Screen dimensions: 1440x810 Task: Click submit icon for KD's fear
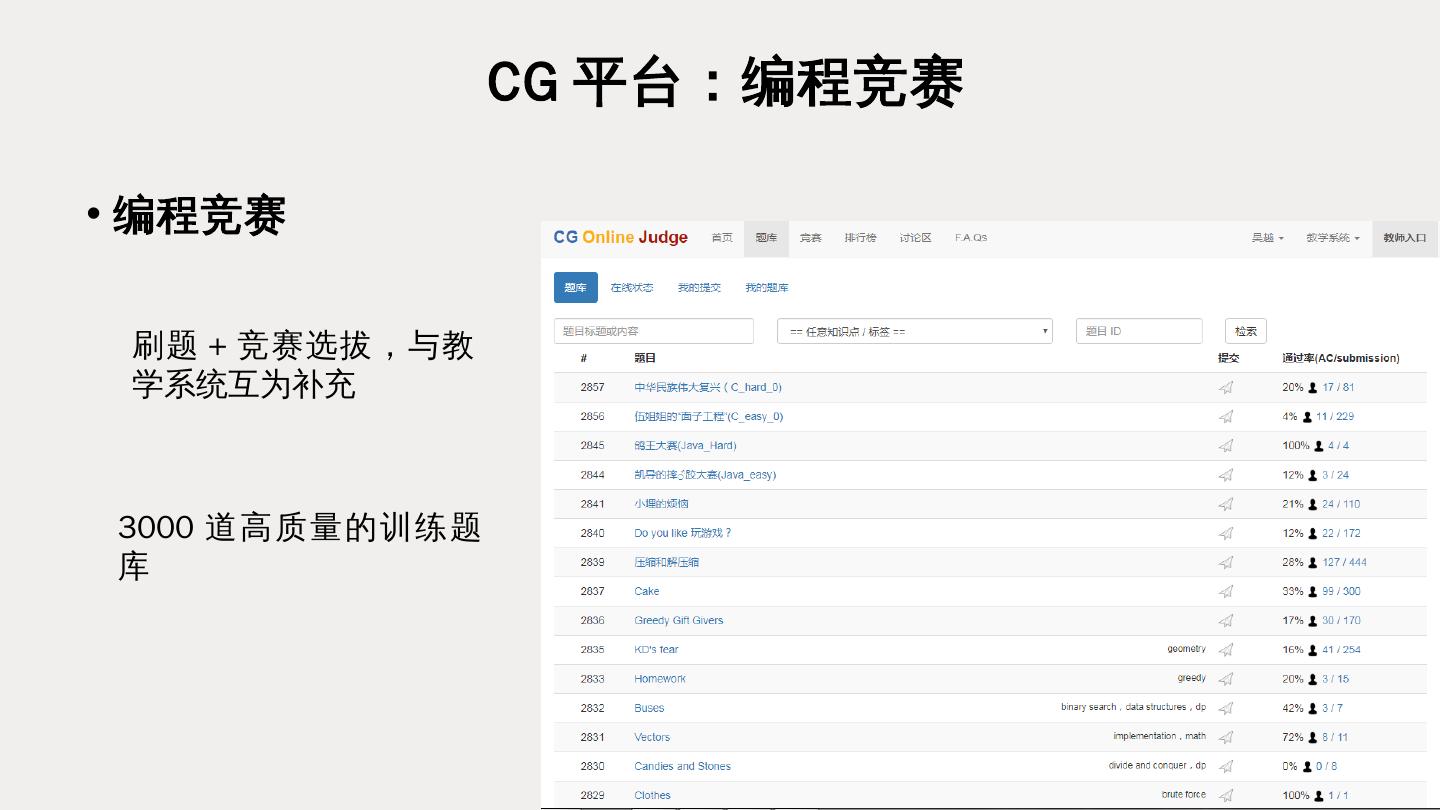pos(1226,650)
